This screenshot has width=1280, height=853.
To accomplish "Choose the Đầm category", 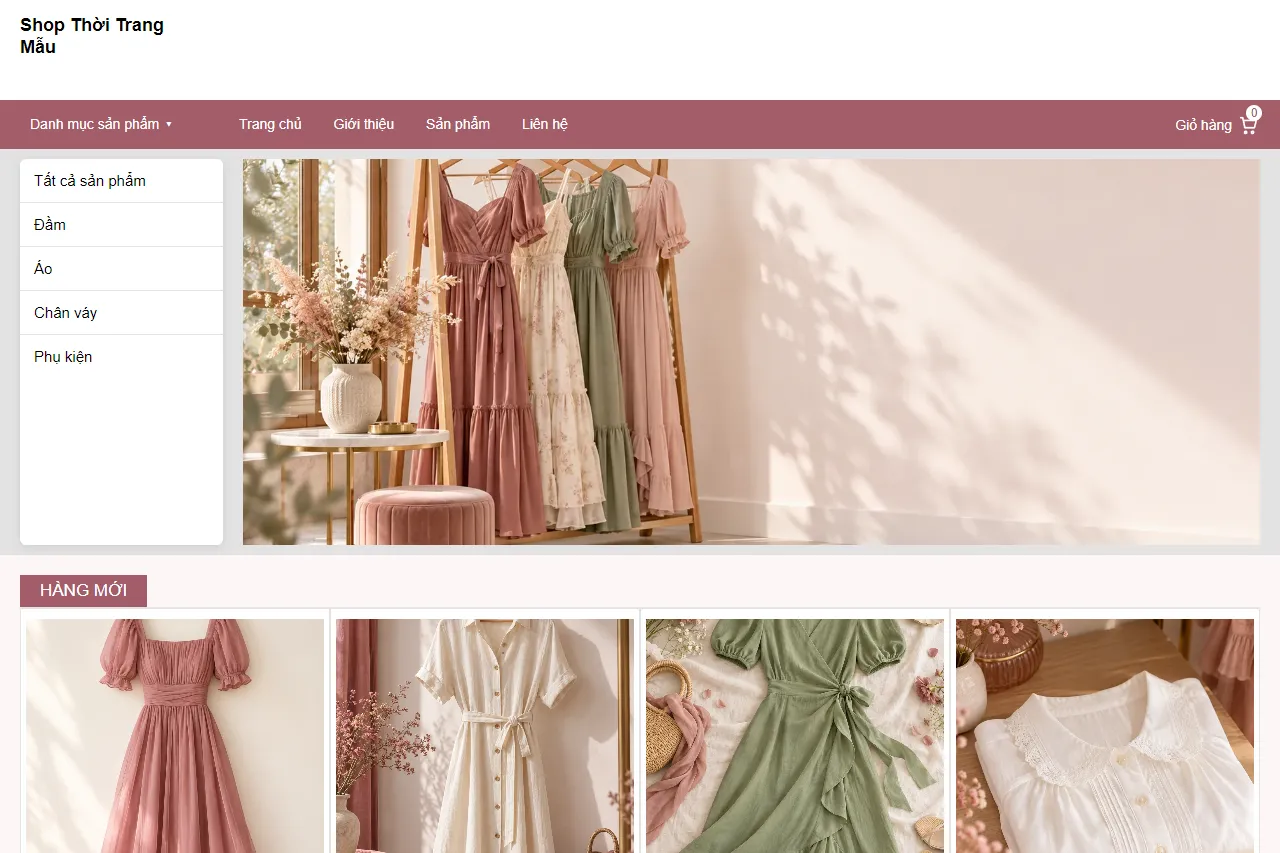I will pos(121,225).
